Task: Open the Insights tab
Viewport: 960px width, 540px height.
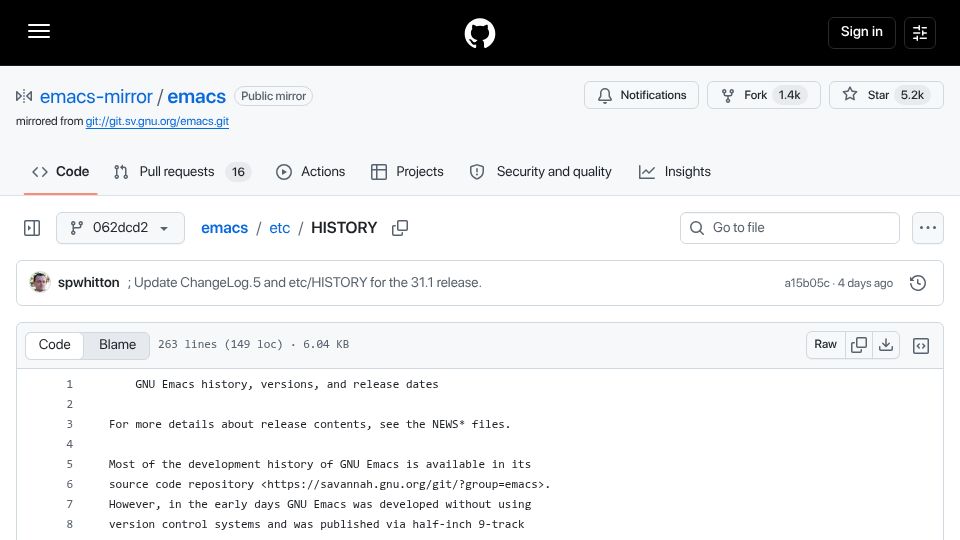Action: 675,172
